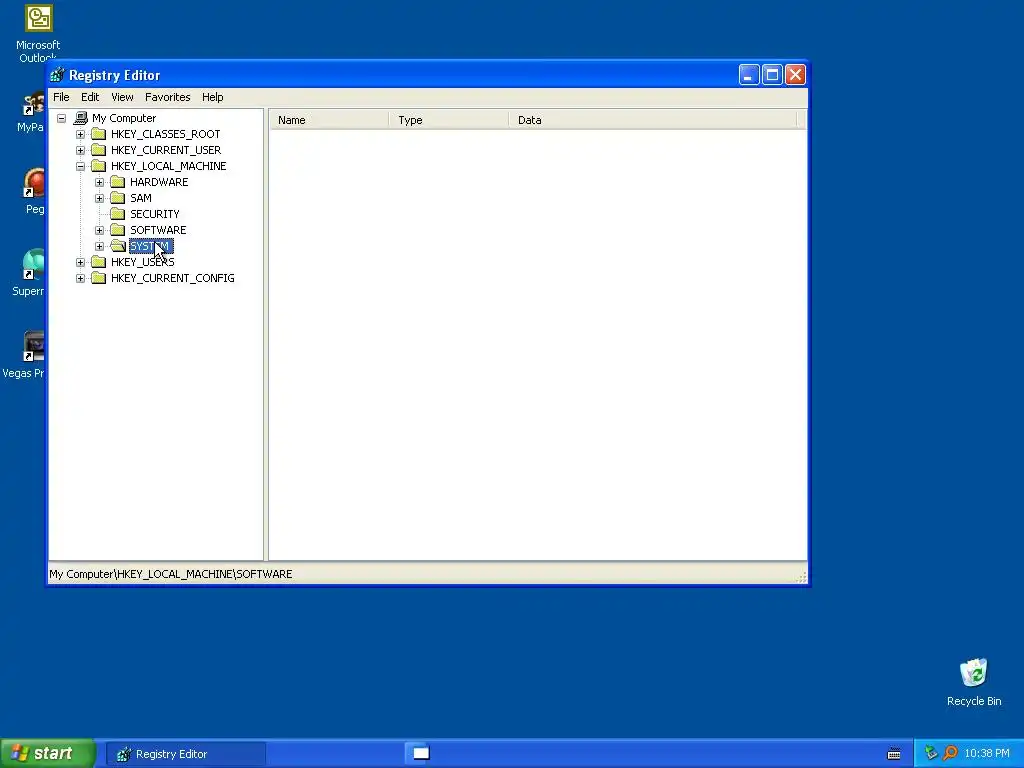1024x768 pixels.
Task: Expand the HKEY_USERS key
Action: [80, 262]
